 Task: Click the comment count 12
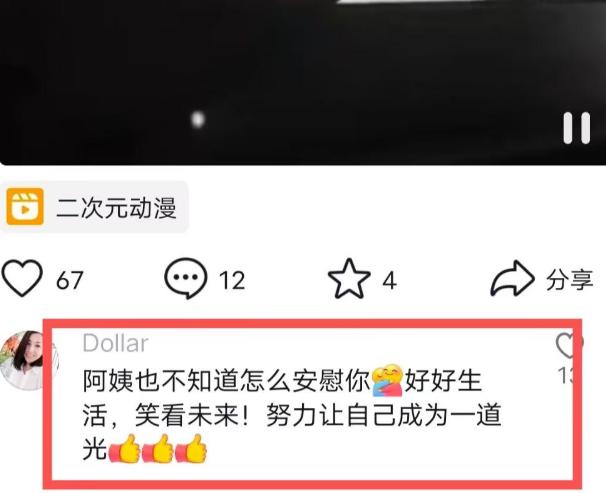point(232,280)
